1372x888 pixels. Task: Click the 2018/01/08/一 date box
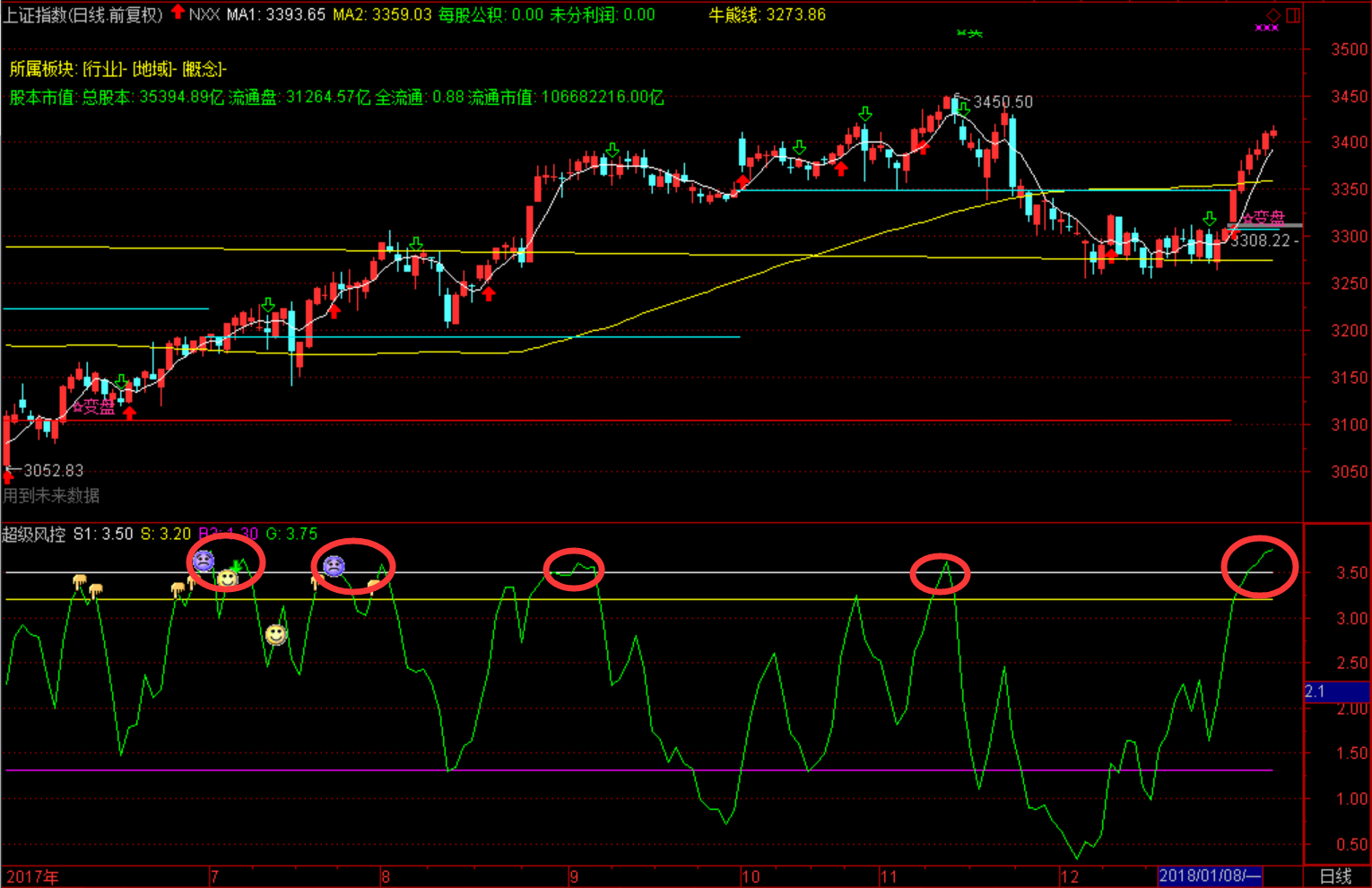[x=1210, y=876]
